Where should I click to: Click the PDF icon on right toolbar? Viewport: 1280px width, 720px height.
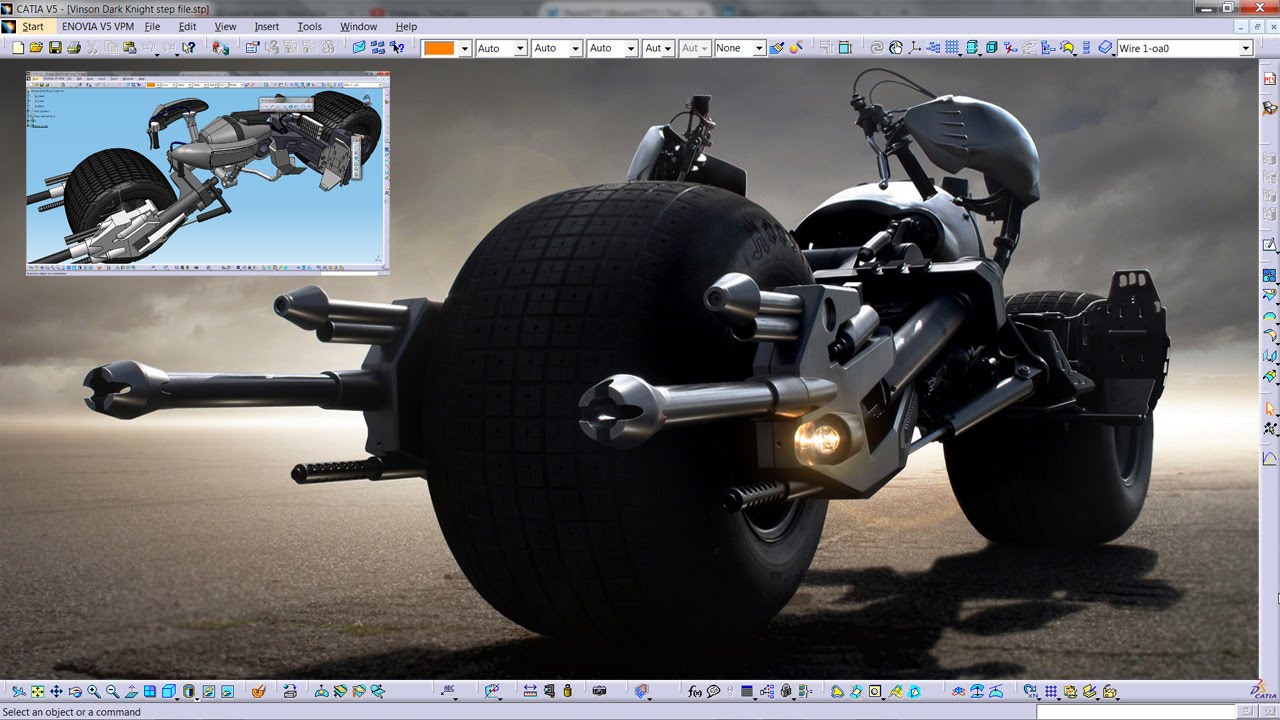(x=1270, y=78)
